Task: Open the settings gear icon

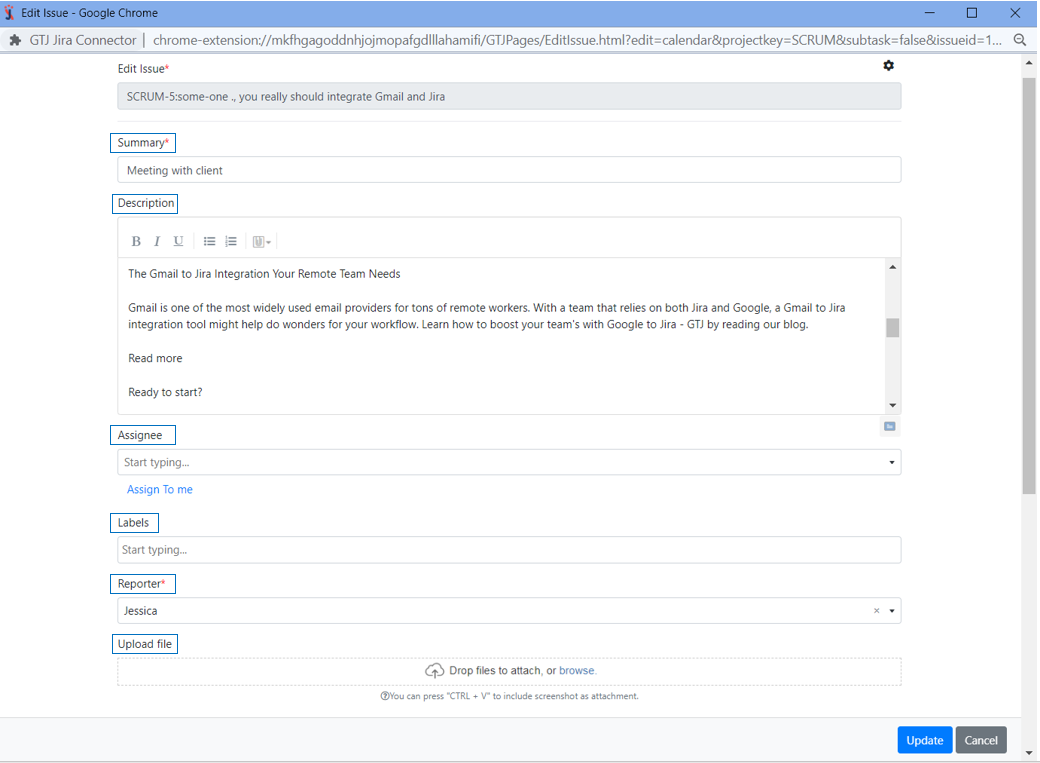Action: pyautogui.click(x=888, y=66)
